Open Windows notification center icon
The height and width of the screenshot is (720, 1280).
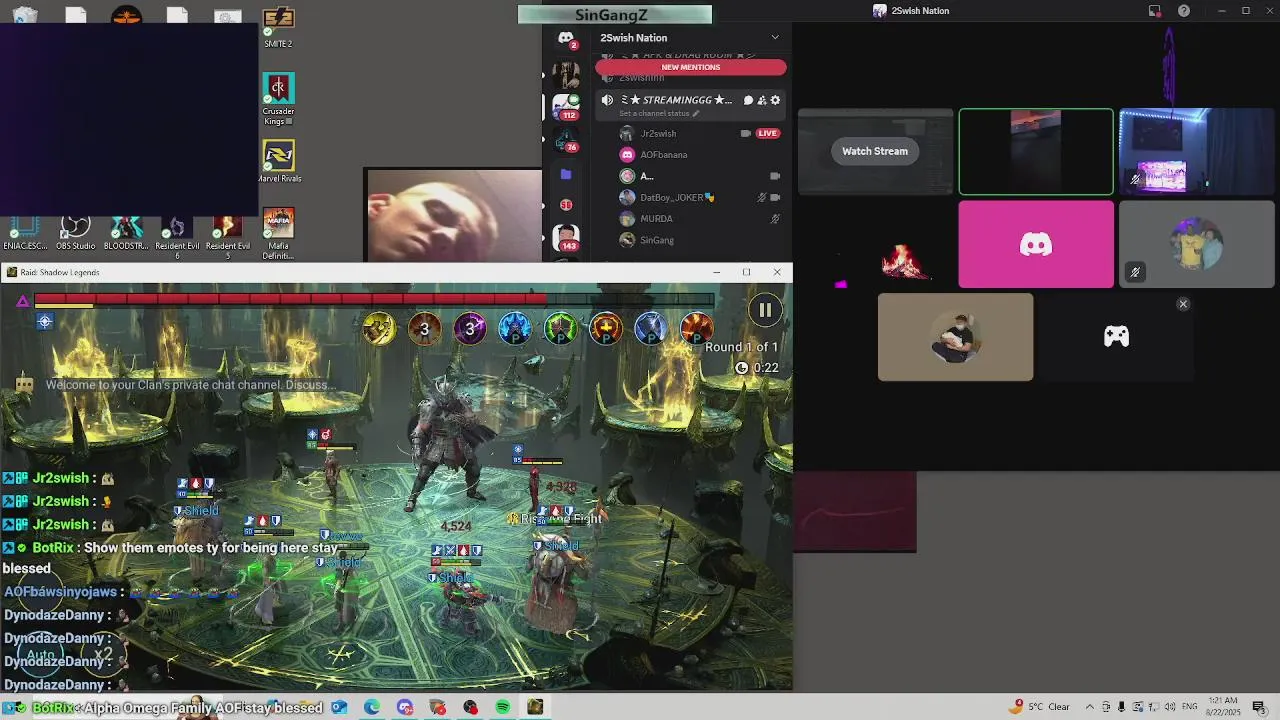pos(1259,707)
